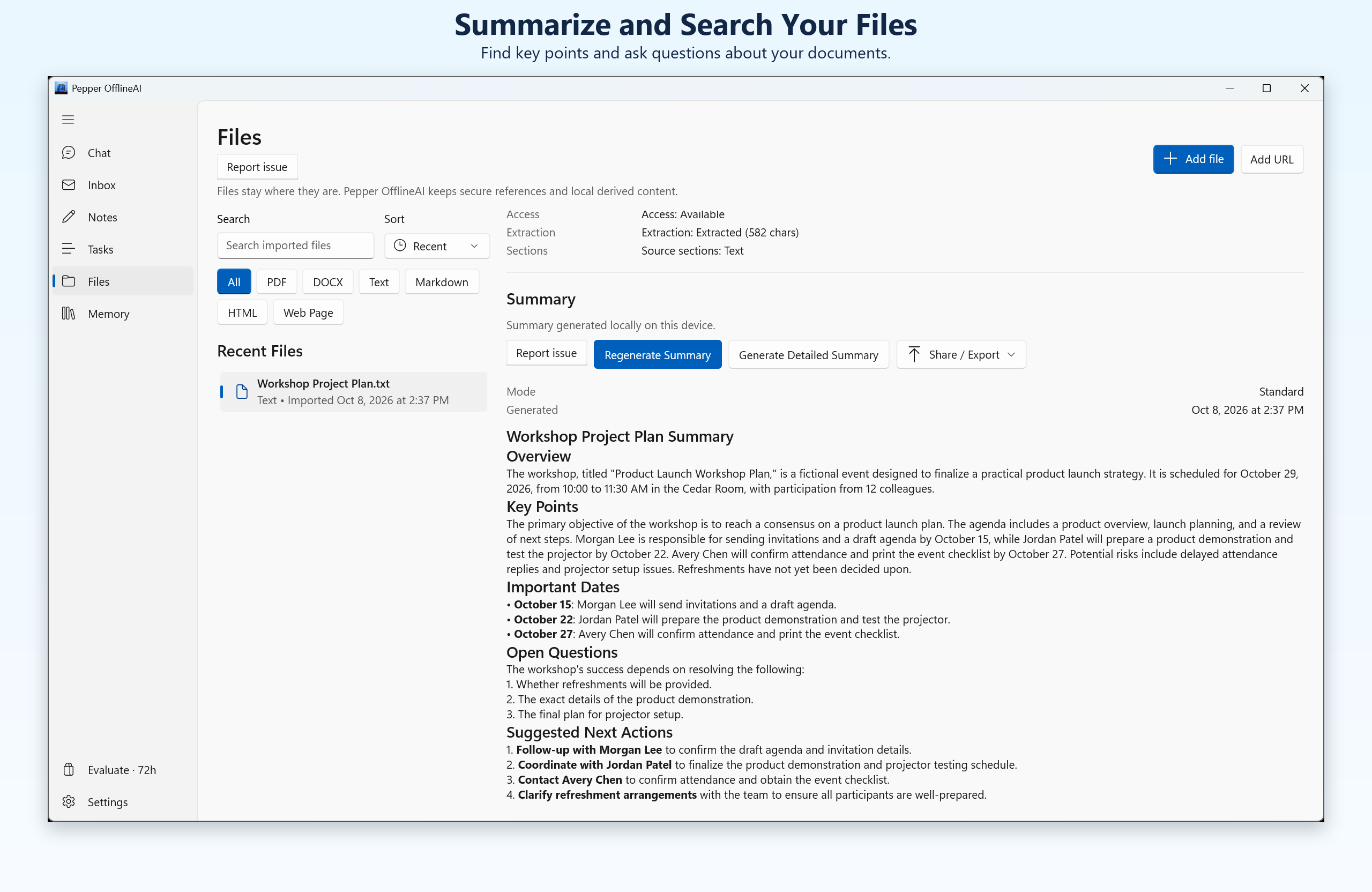
Task: Click Generate Detailed Summary button
Action: click(x=808, y=355)
